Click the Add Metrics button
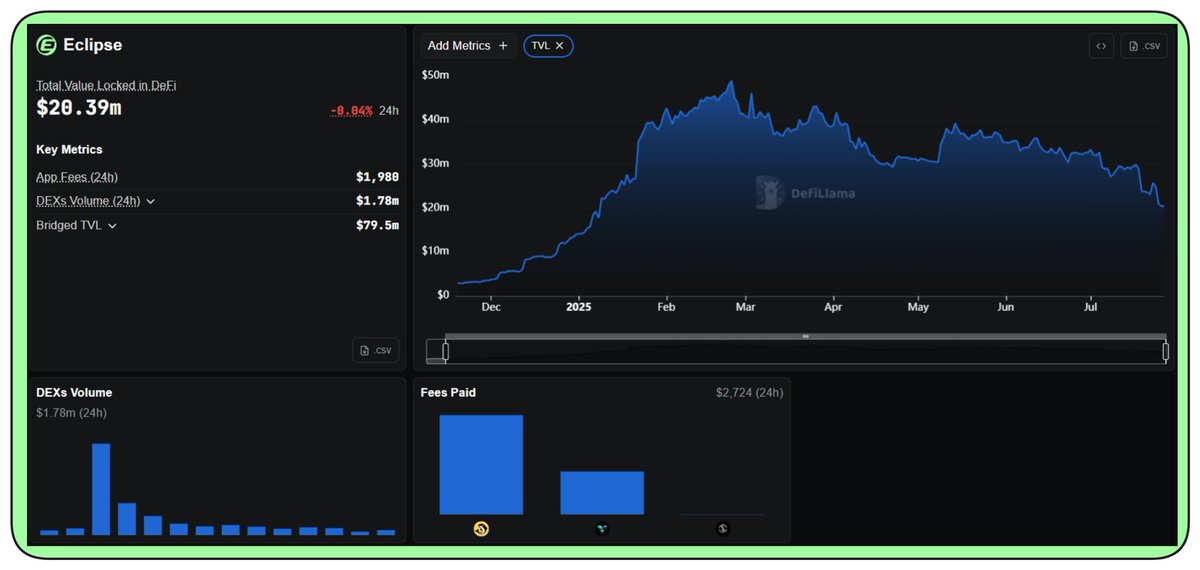1200x570 pixels. point(467,46)
